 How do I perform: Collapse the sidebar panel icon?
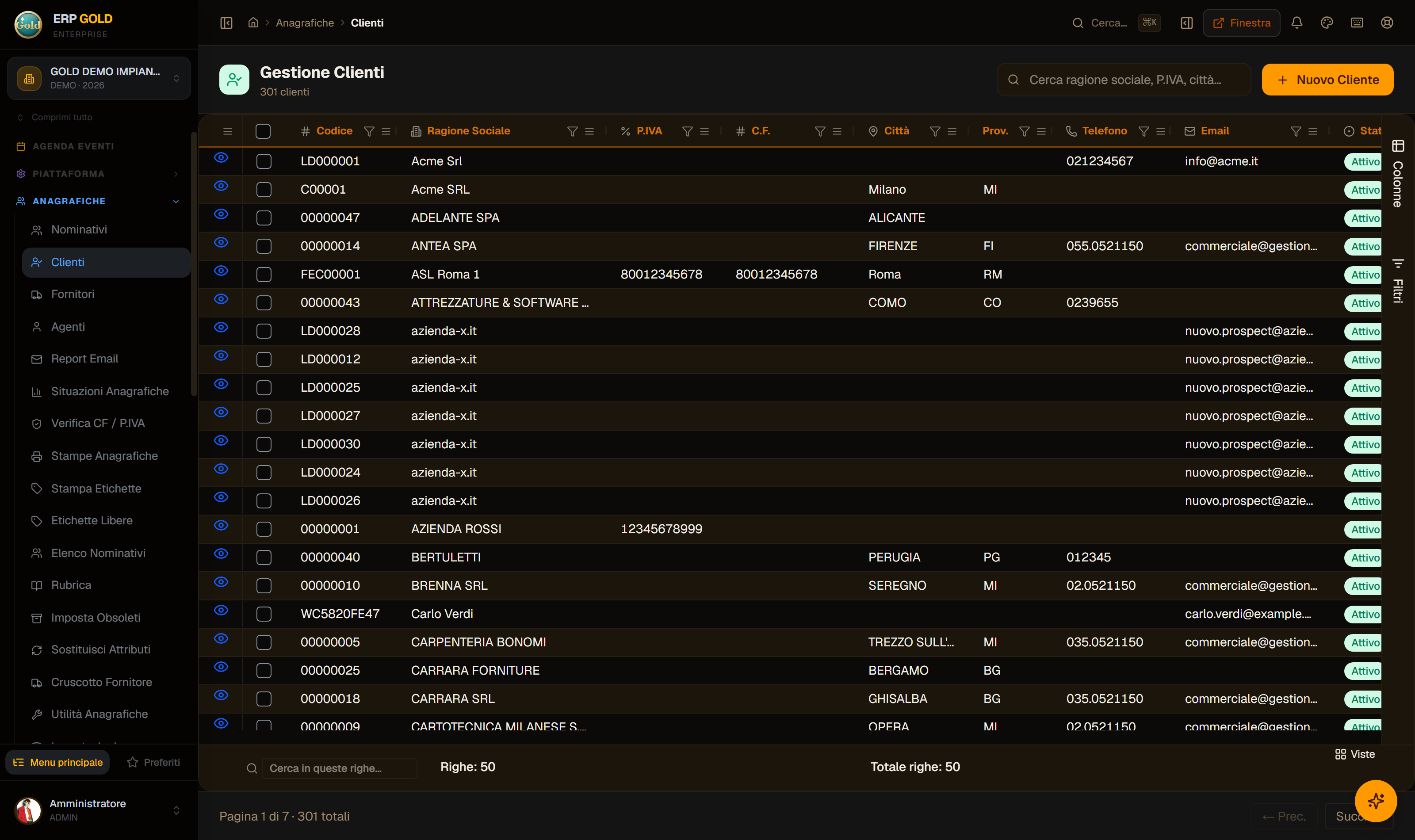226,23
